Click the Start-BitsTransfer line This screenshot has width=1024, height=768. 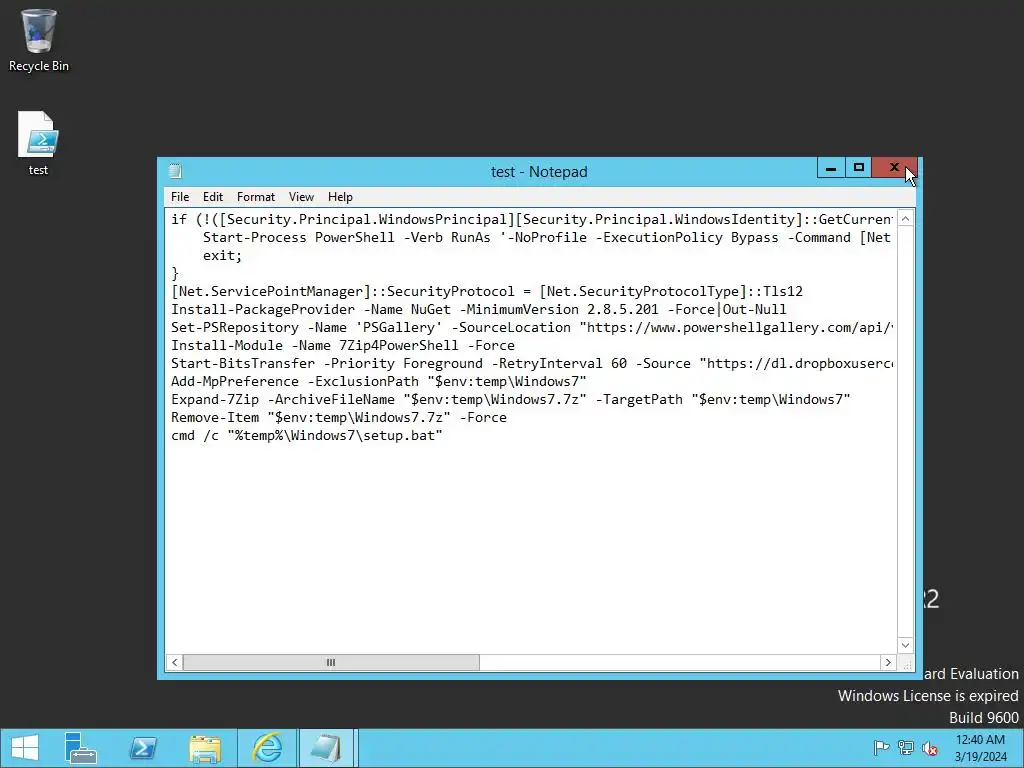(x=532, y=363)
